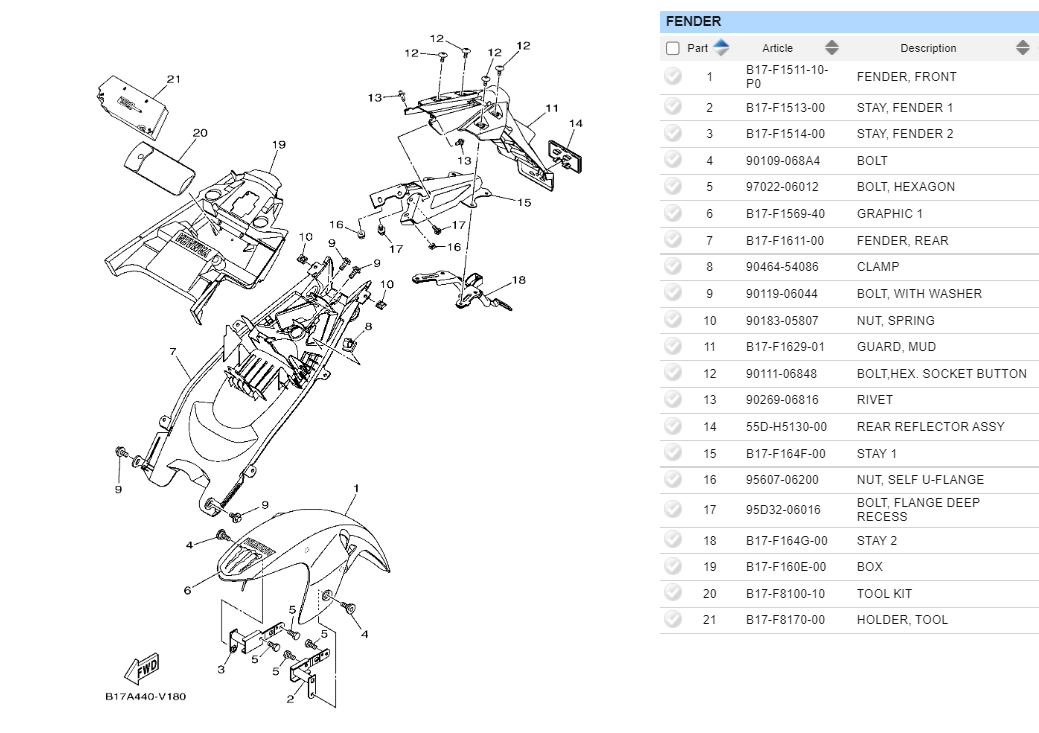Select check circle for FENDER, REAR
The image size is (1039, 733).
tap(673, 239)
